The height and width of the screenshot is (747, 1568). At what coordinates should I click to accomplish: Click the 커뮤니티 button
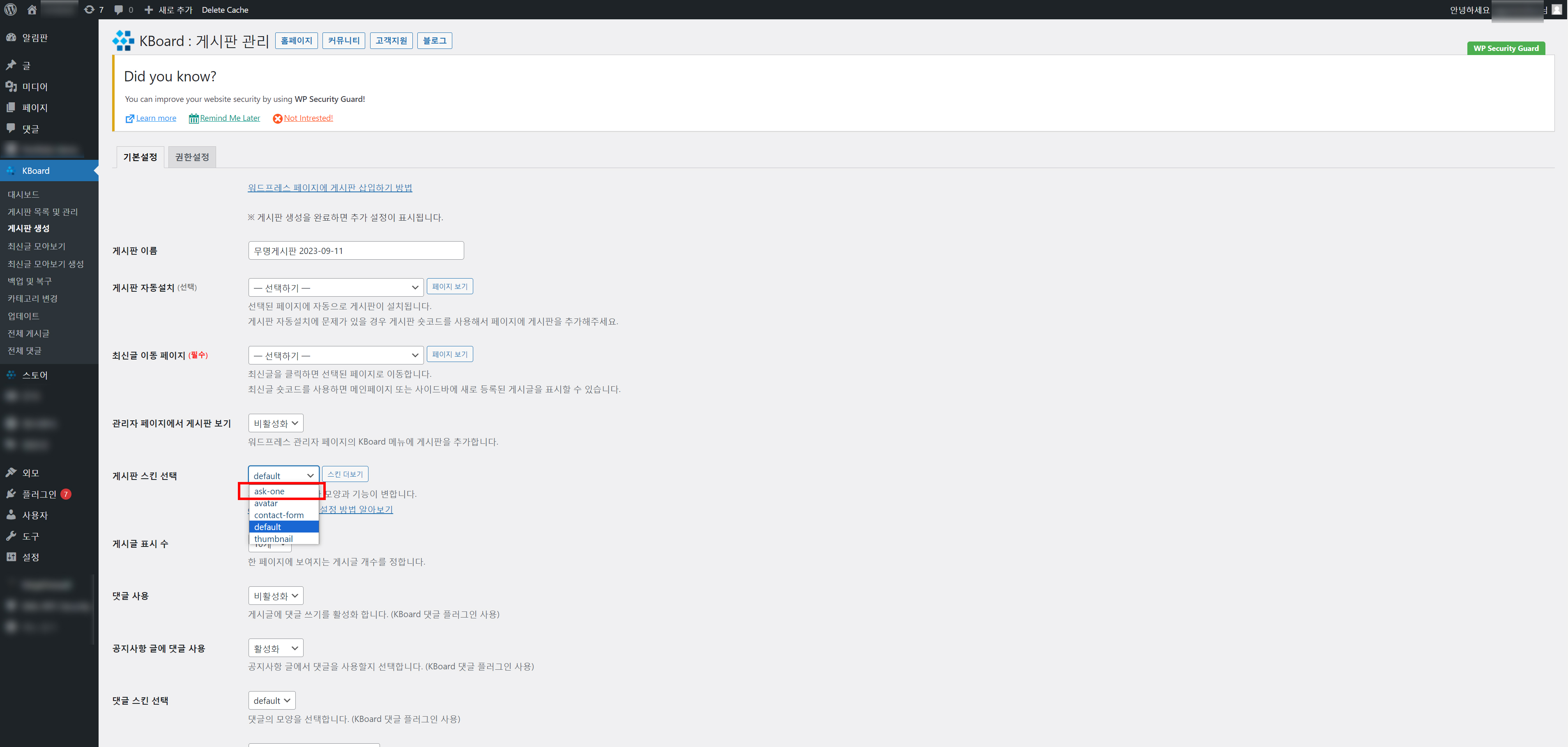[x=344, y=41]
